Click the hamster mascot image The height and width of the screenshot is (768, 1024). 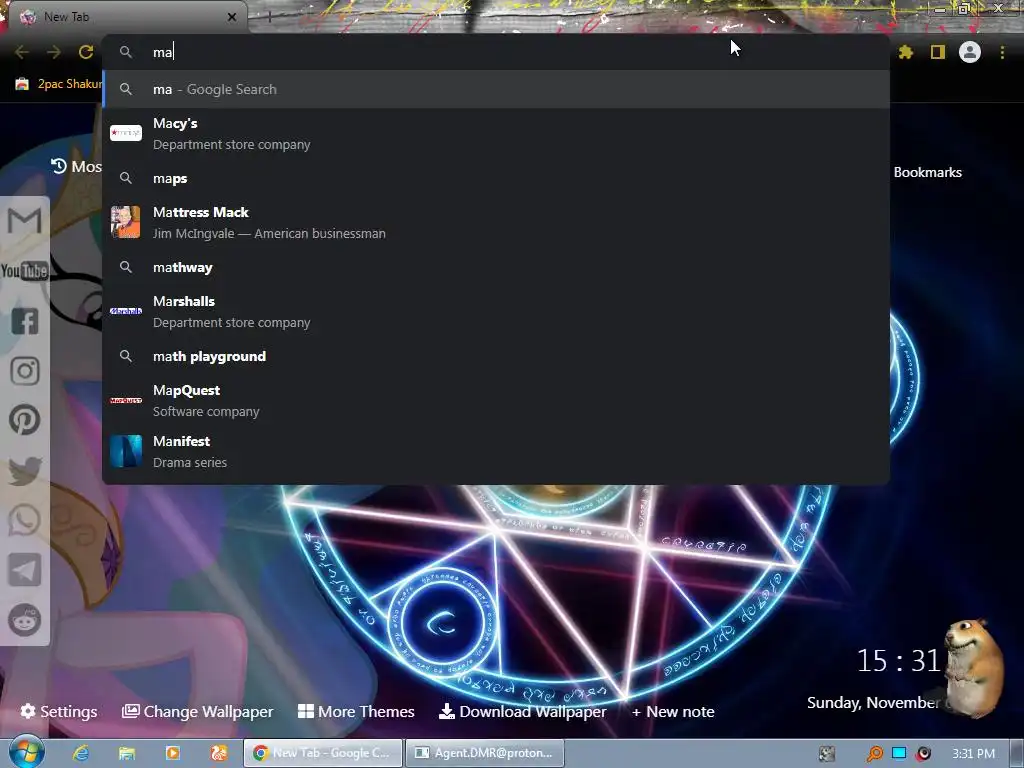click(974, 667)
